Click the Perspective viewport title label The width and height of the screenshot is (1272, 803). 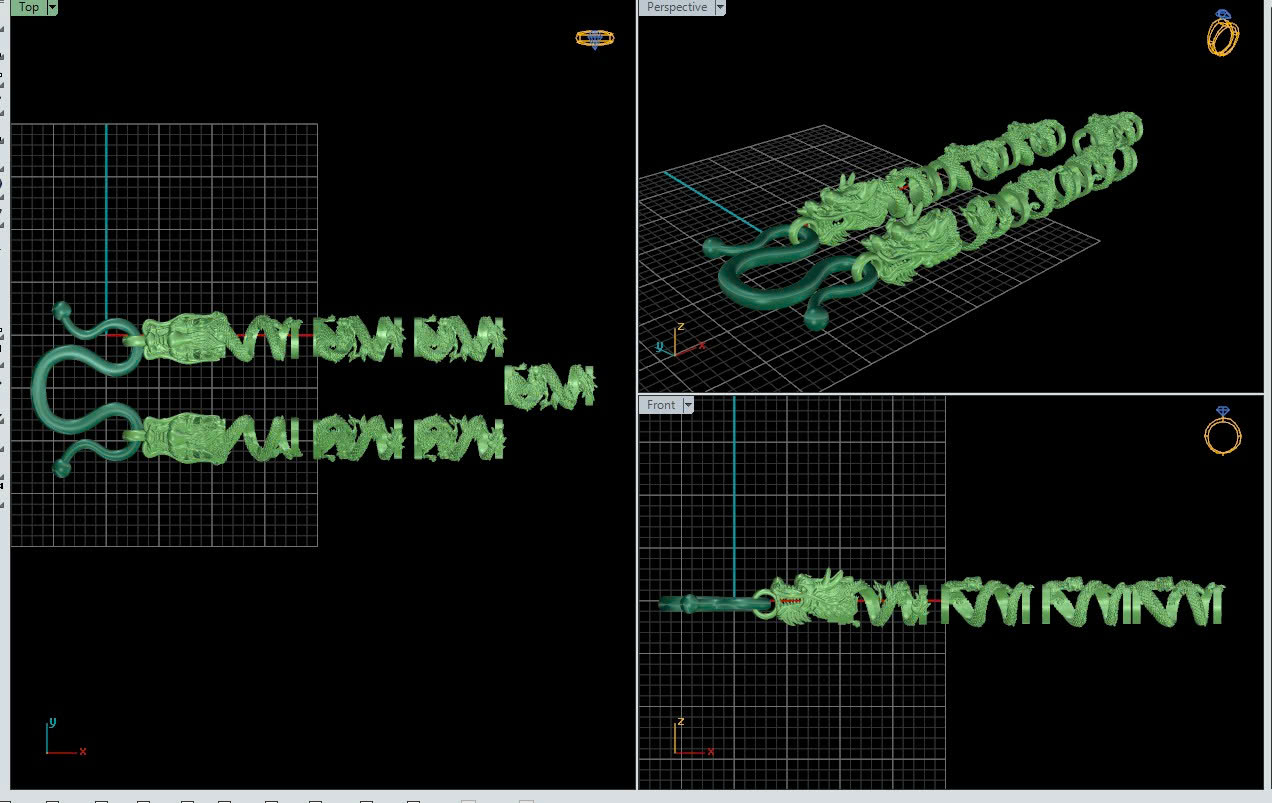(676, 7)
